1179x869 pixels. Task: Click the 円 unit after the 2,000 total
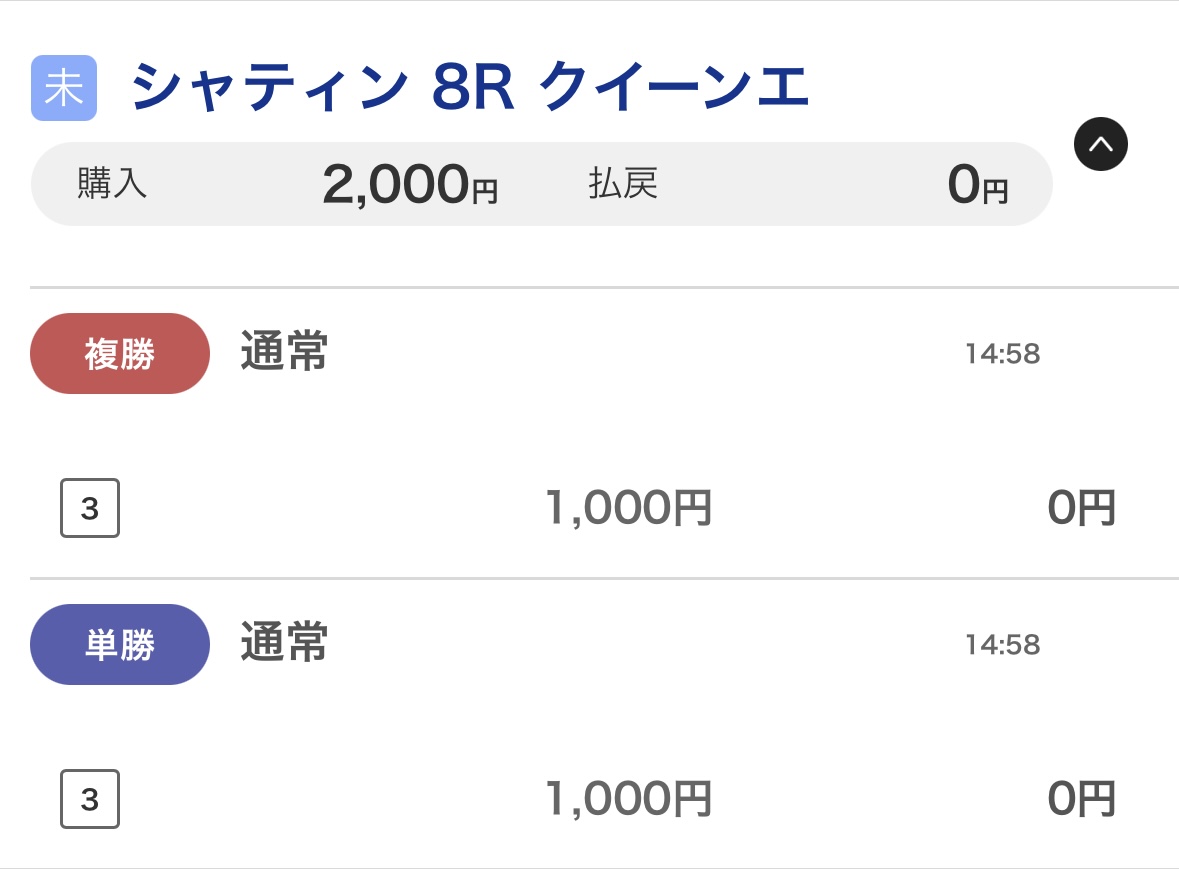[x=485, y=192]
